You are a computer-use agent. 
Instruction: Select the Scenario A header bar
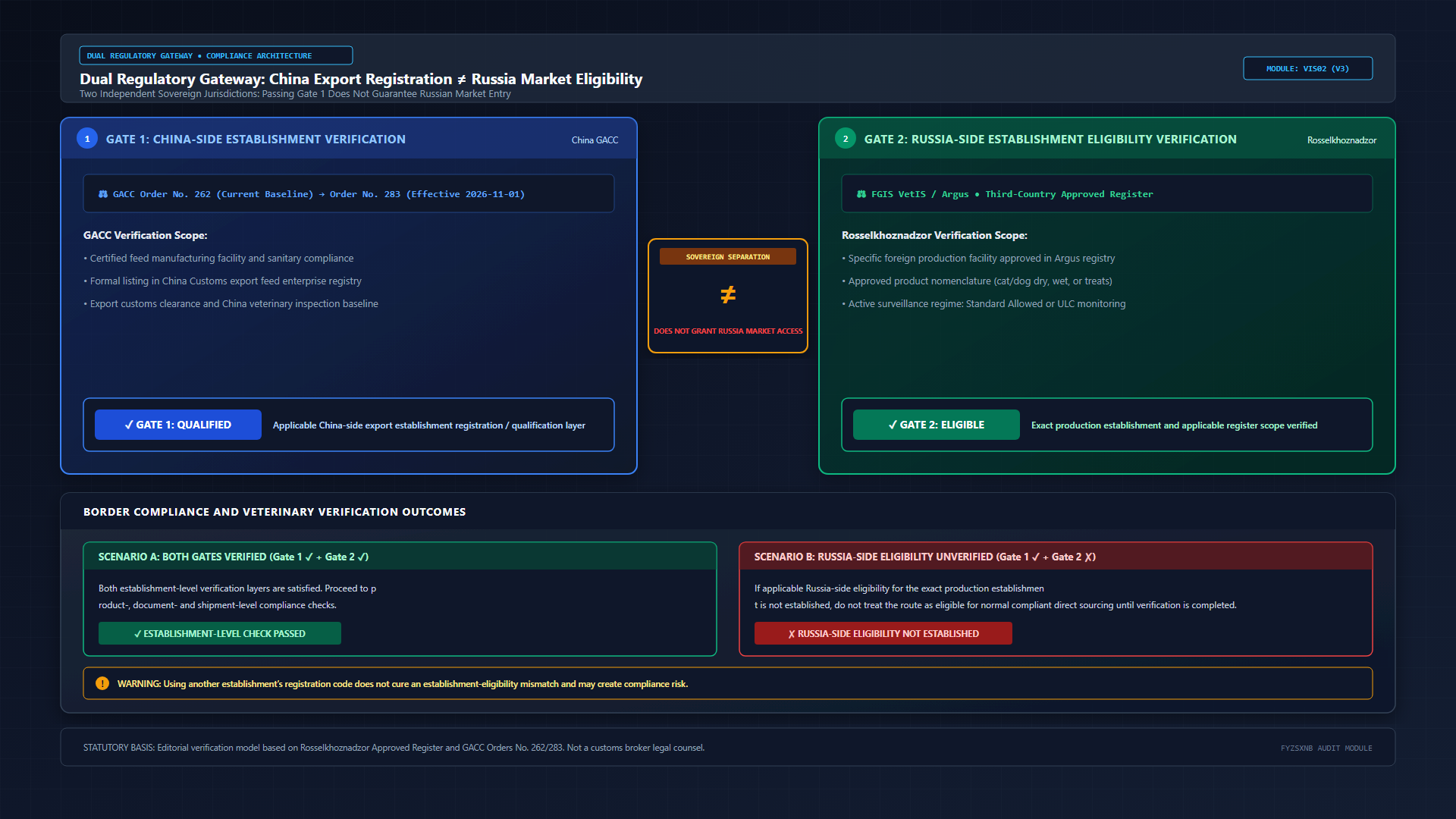(400, 557)
